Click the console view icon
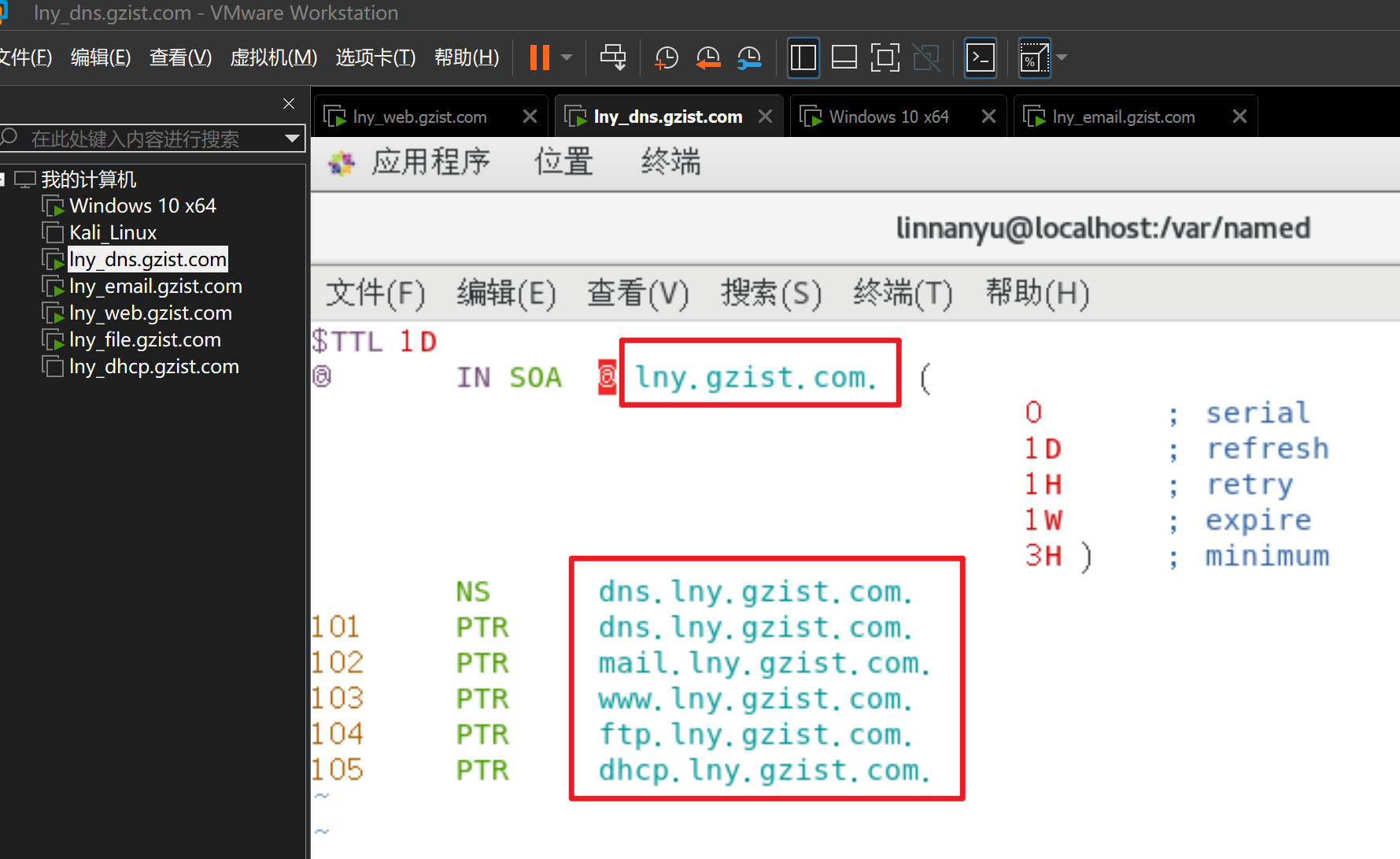This screenshot has width=1400, height=859. point(981,57)
